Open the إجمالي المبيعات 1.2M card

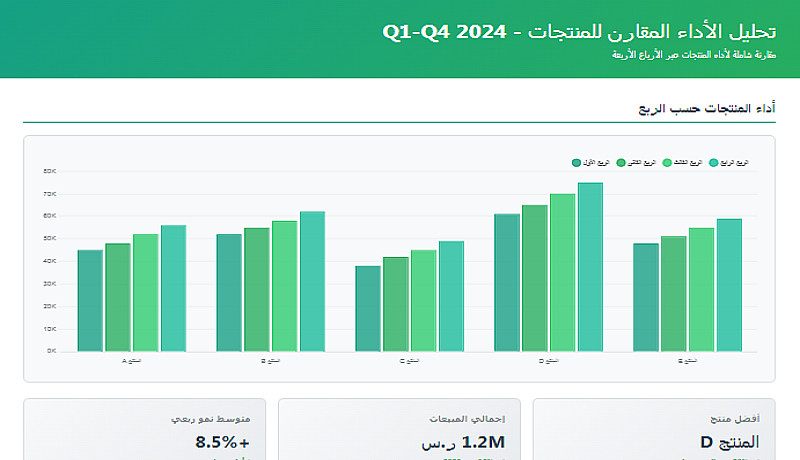(399, 430)
